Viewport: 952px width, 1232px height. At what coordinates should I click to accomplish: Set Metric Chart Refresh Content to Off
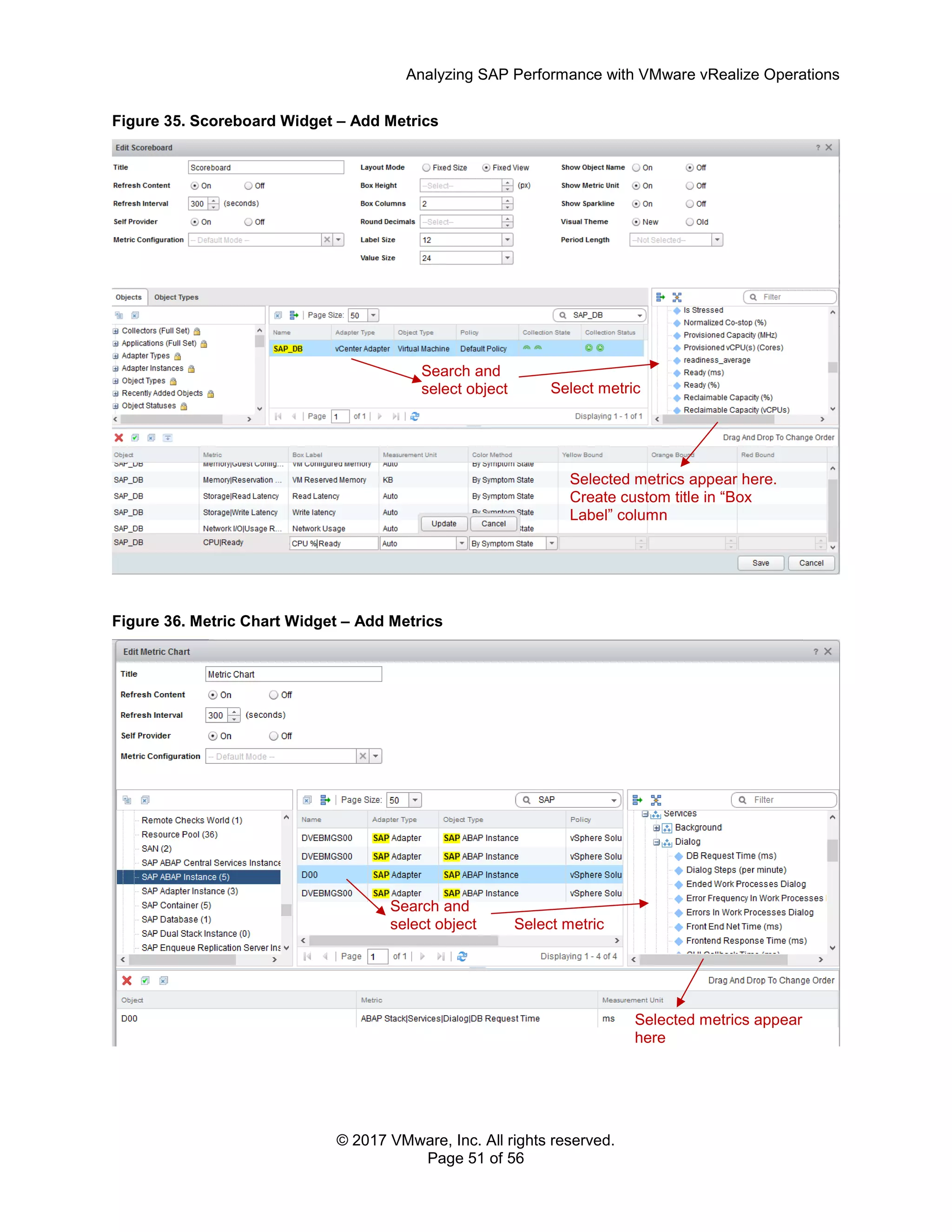click(273, 695)
